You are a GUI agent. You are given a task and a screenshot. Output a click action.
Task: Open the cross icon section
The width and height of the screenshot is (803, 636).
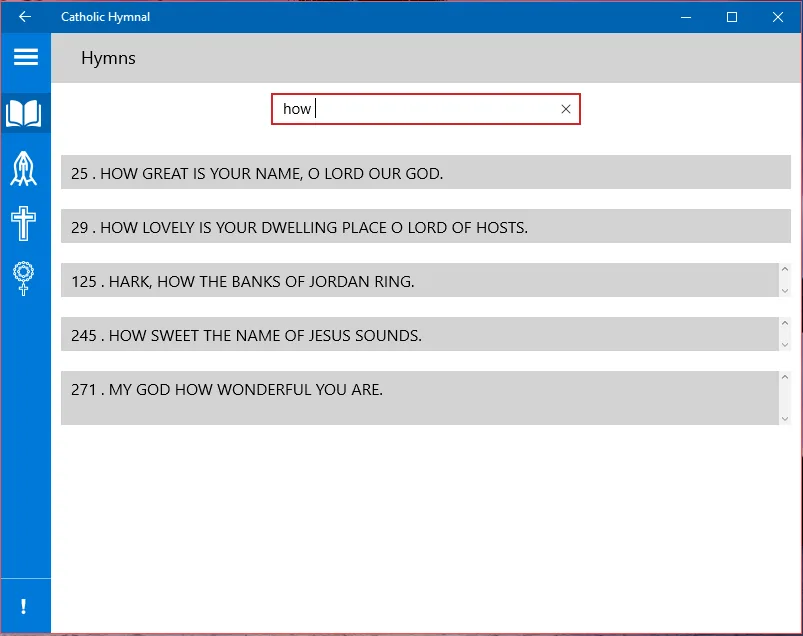[24, 224]
